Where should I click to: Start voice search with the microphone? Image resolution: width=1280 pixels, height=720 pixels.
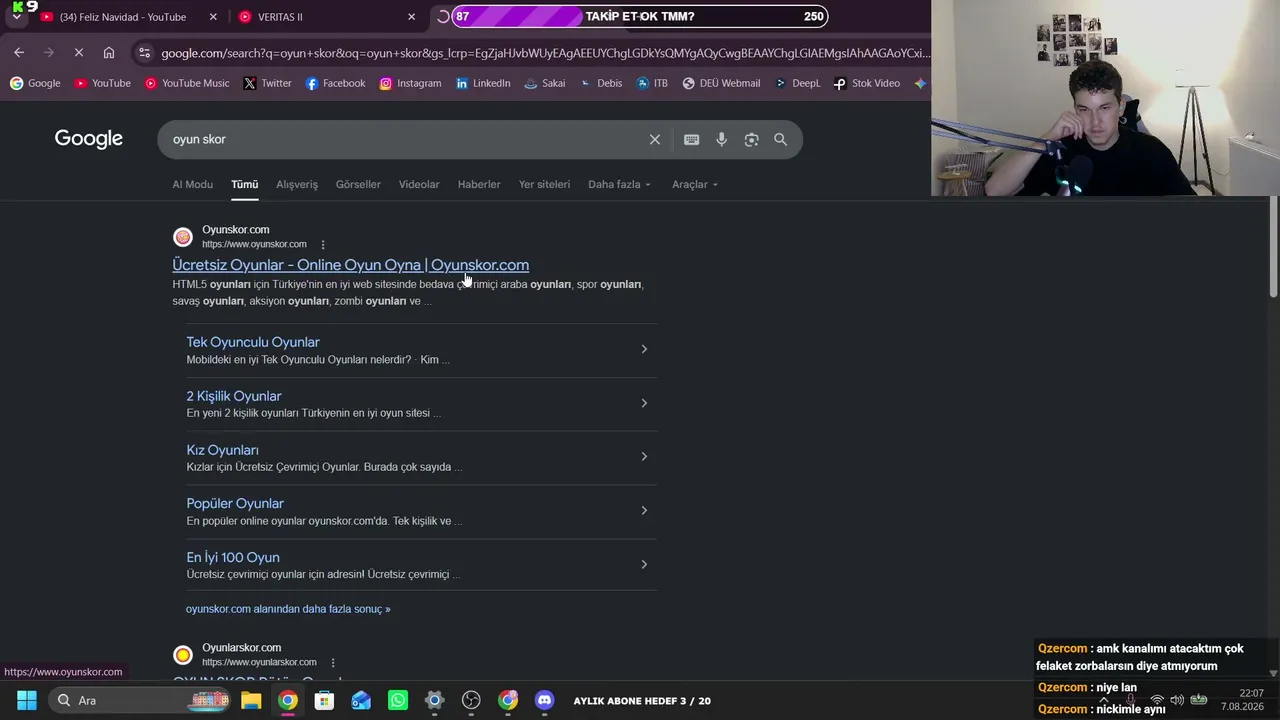721,140
